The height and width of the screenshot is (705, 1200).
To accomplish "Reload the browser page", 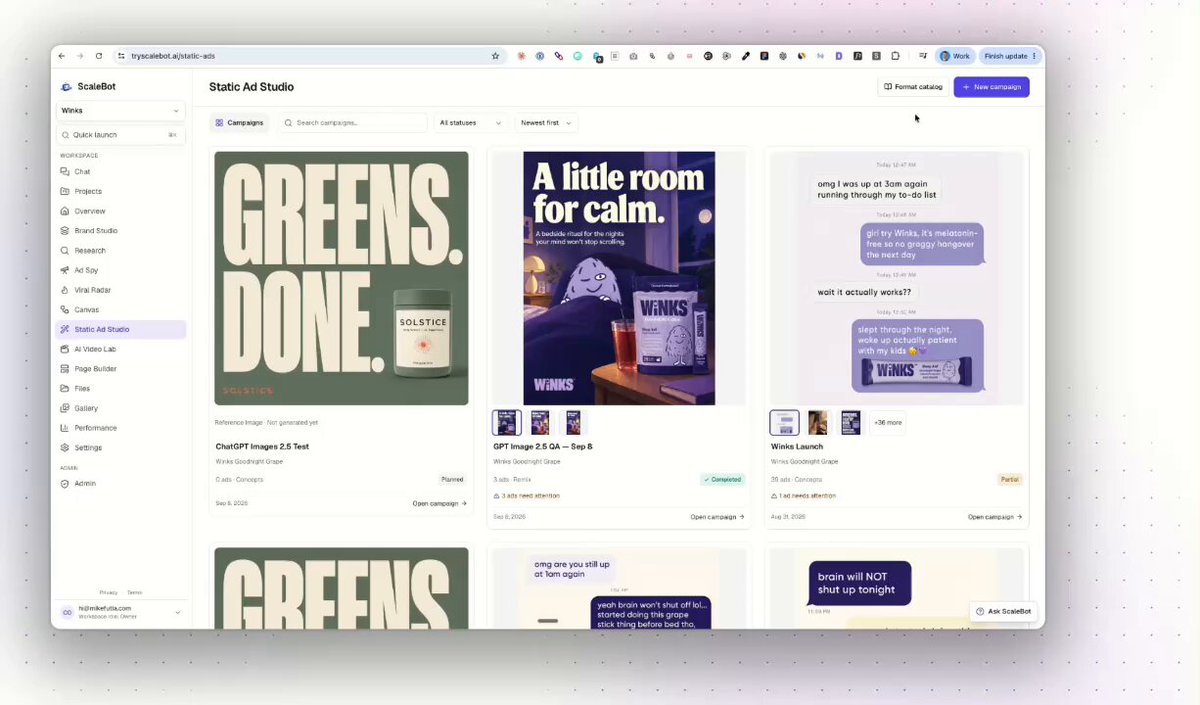I will click(x=99, y=56).
